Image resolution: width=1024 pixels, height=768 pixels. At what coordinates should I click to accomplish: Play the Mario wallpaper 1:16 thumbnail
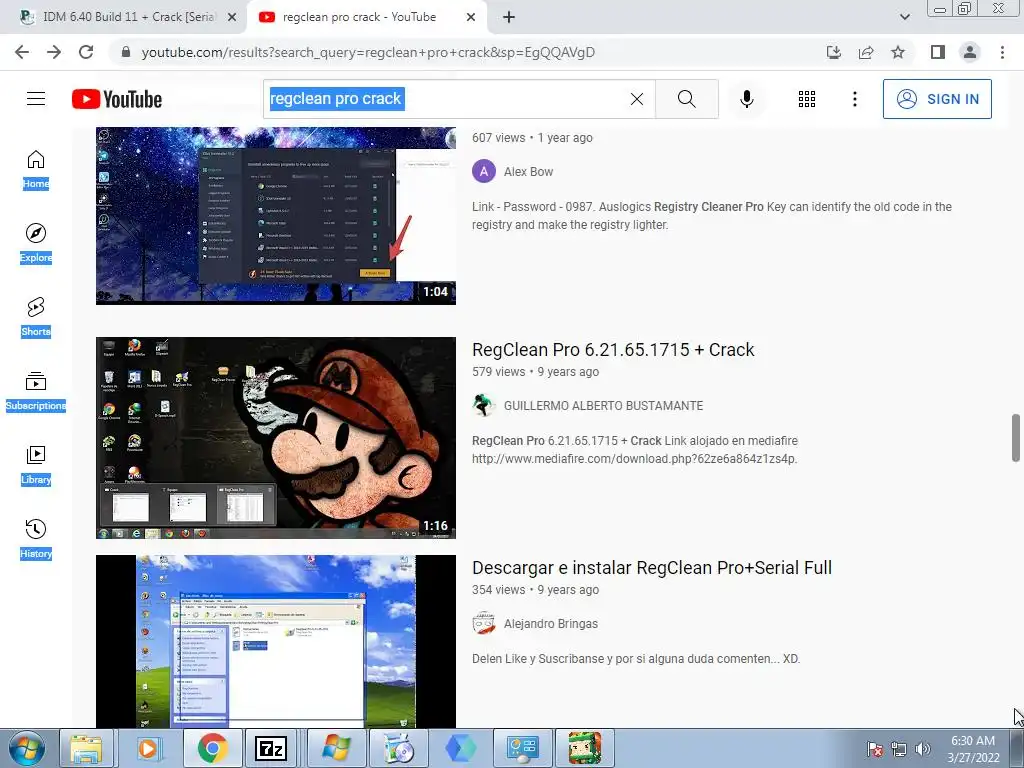point(276,438)
